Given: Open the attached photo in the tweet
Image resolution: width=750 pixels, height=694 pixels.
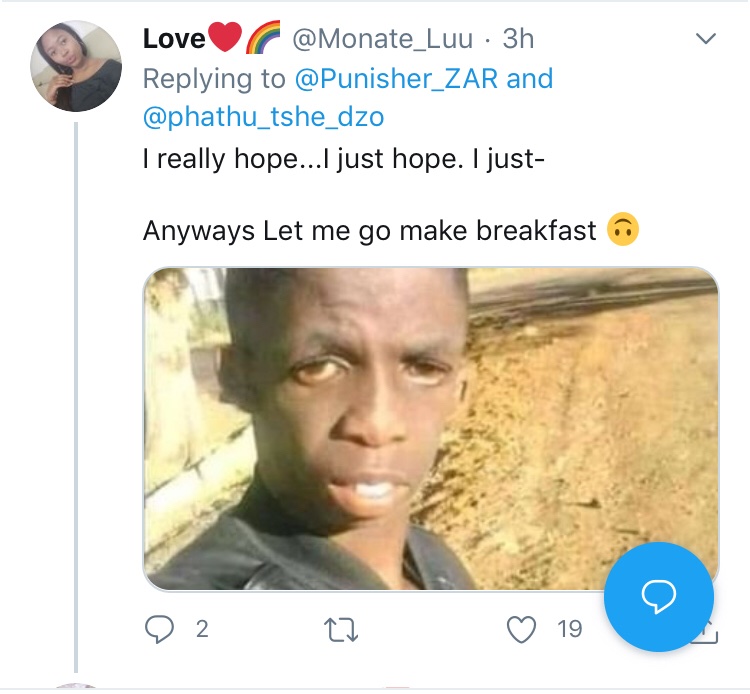Looking at the screenshot, I should (430, 429).
